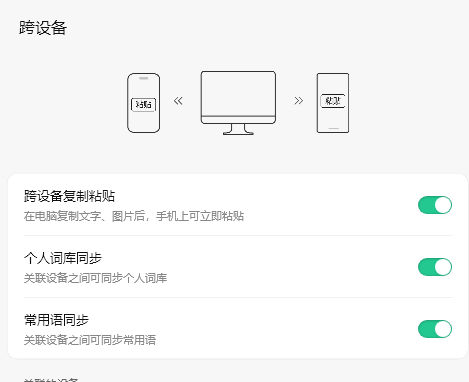Click the 常用语同步 setting title
469x382 pixels.
coord(56,320)
